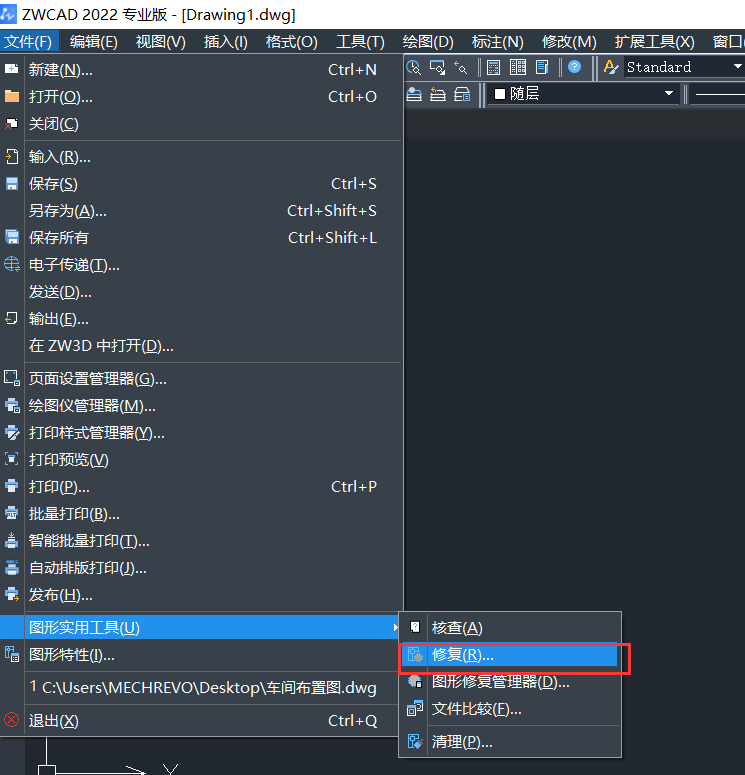Select 输出(E)...

click(200, 319)
